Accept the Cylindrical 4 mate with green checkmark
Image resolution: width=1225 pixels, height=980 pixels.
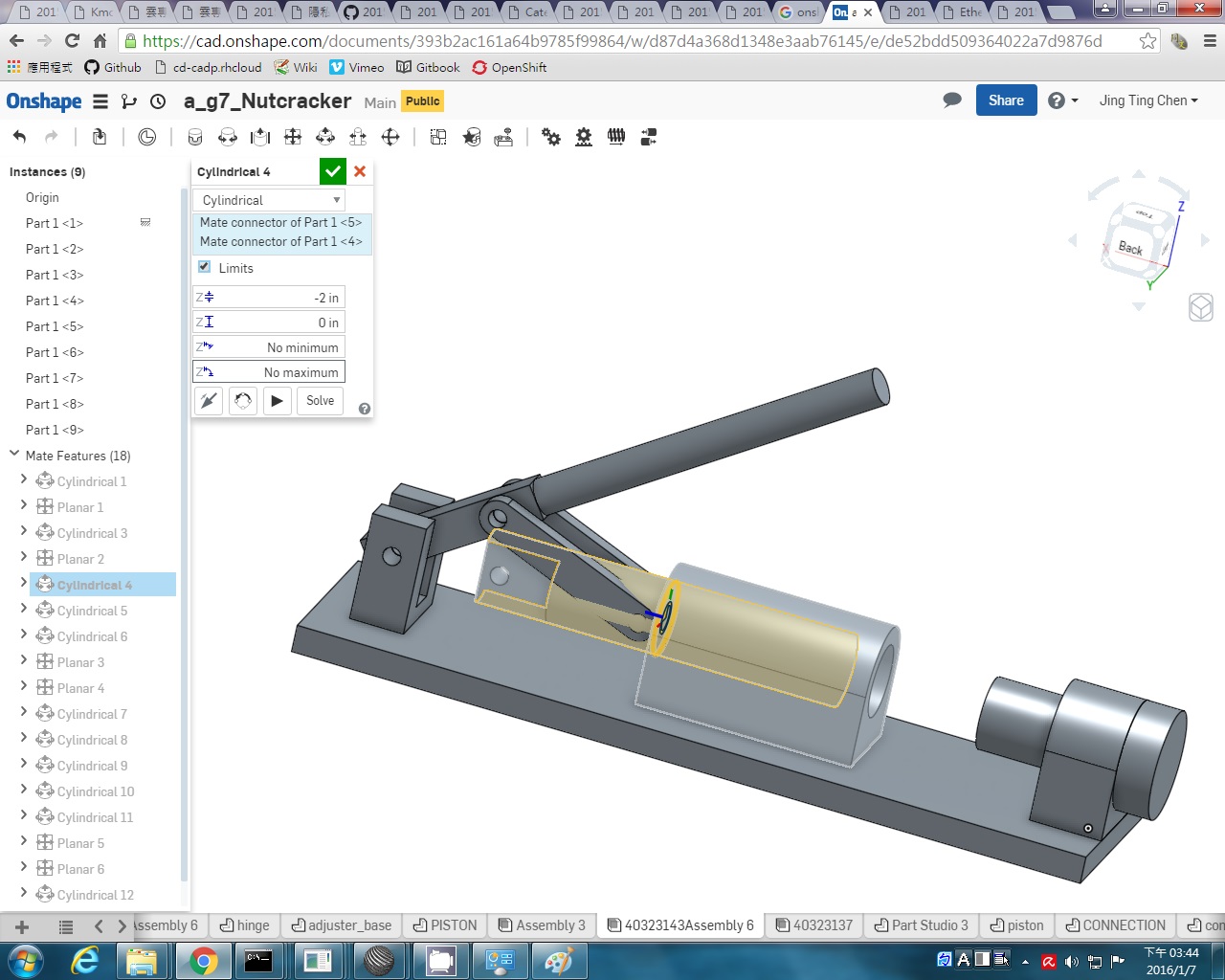pos(332,171)
